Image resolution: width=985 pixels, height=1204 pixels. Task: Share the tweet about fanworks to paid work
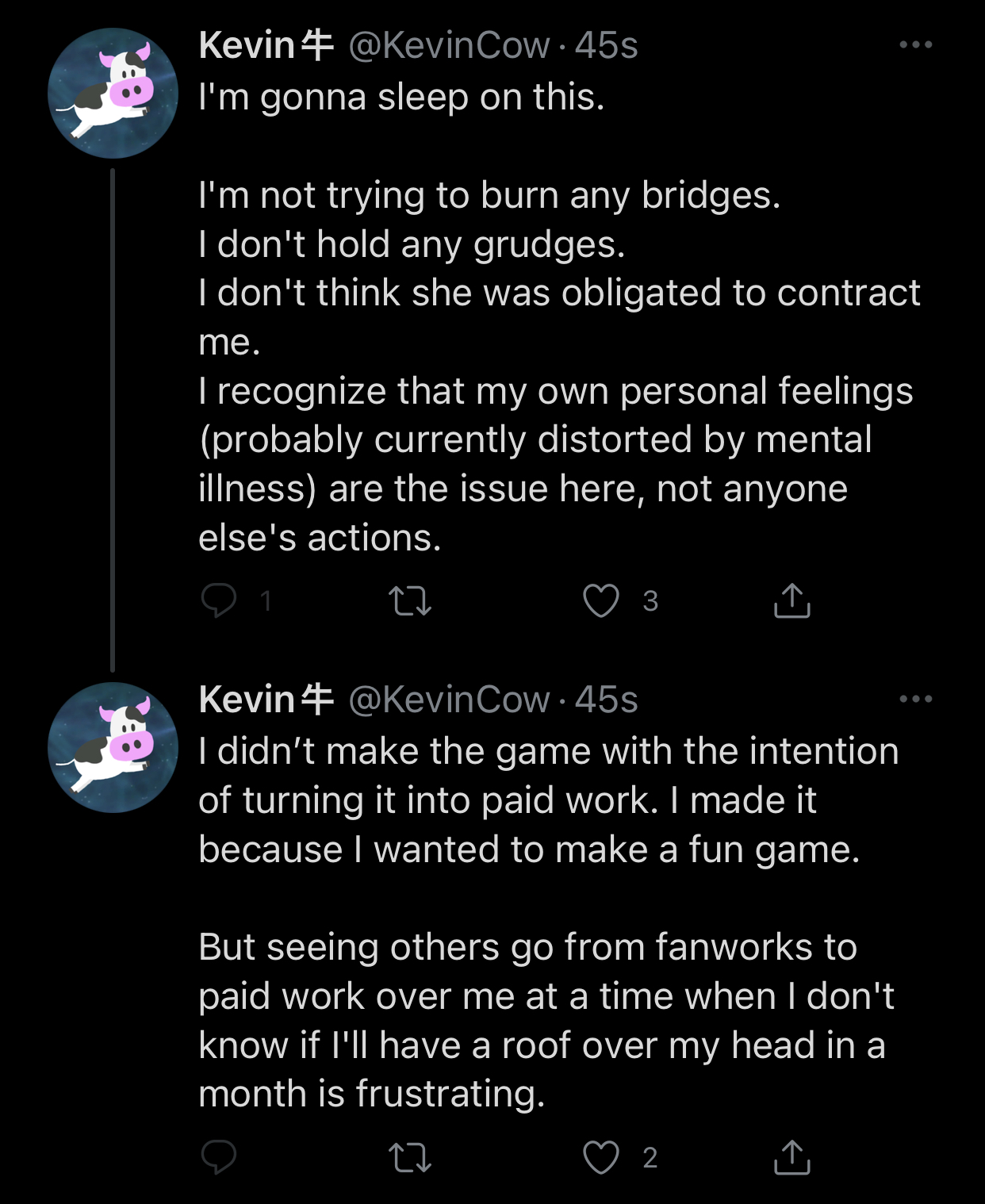click(791, 1157)
